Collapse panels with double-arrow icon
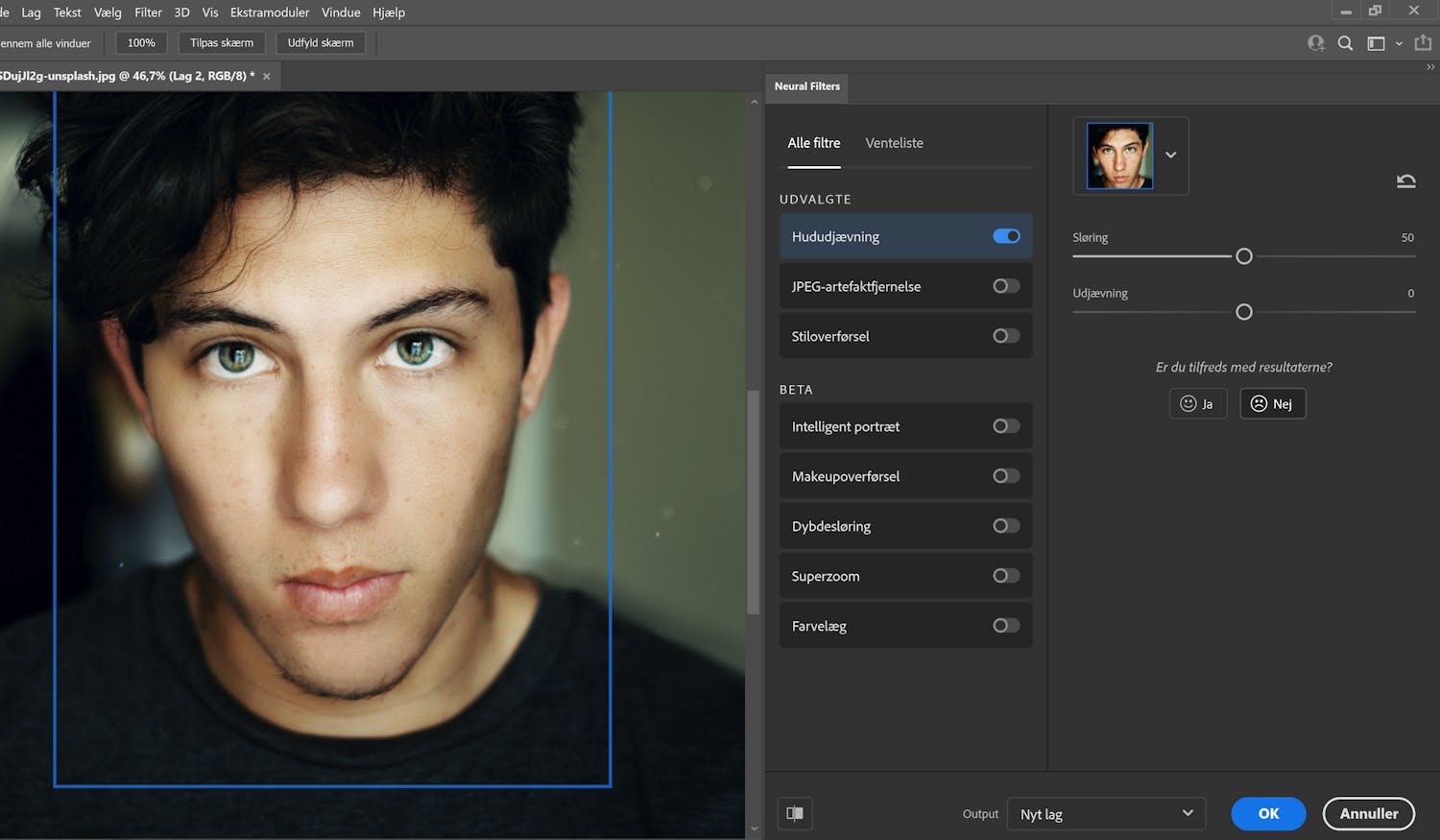The height and width of the screenshot is (840, 1440). coord(1430,67)
